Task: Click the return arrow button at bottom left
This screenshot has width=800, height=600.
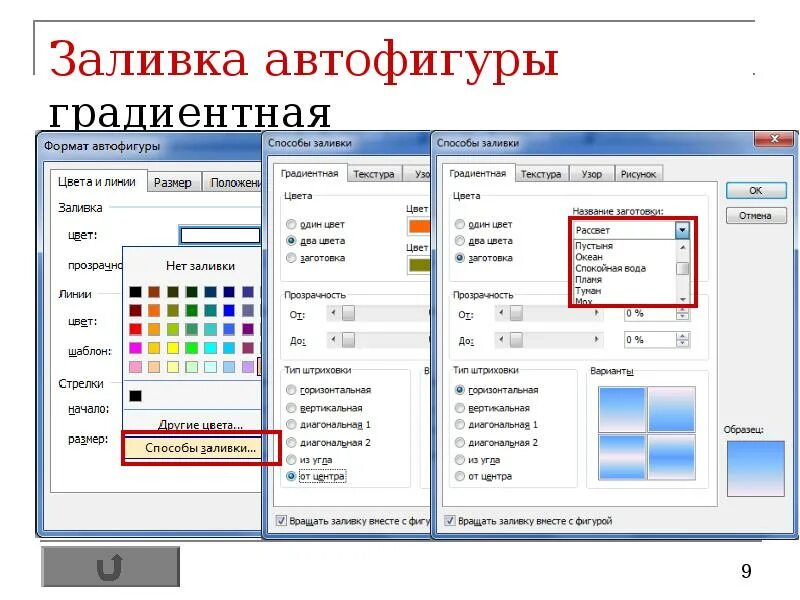Action: (x=110, y=566)
